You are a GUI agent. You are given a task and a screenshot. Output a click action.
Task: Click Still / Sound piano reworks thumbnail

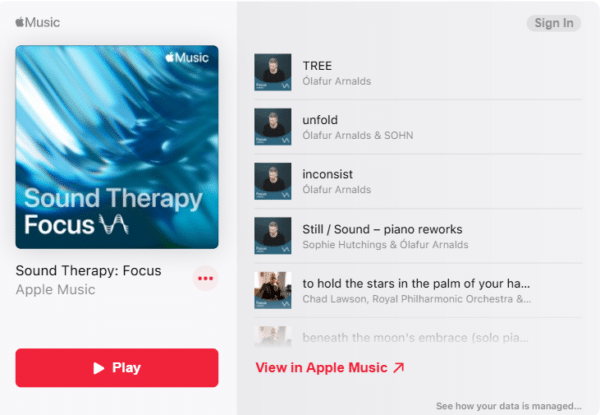point(273,236)
